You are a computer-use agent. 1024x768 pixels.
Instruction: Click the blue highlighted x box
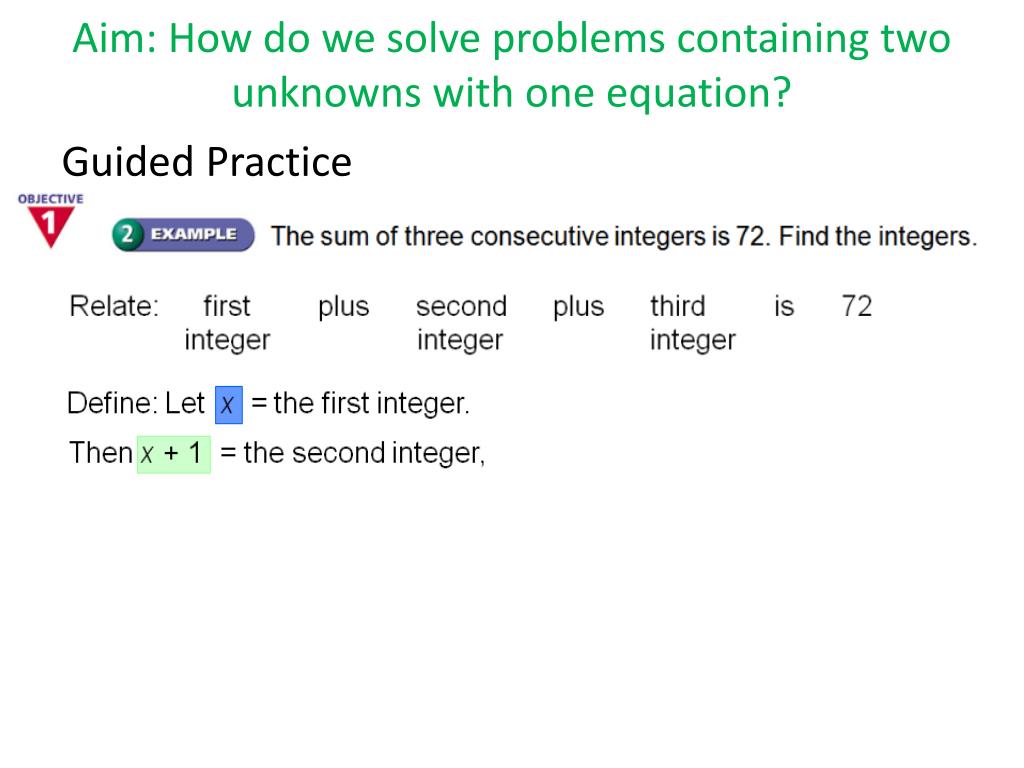coord(229,405)
